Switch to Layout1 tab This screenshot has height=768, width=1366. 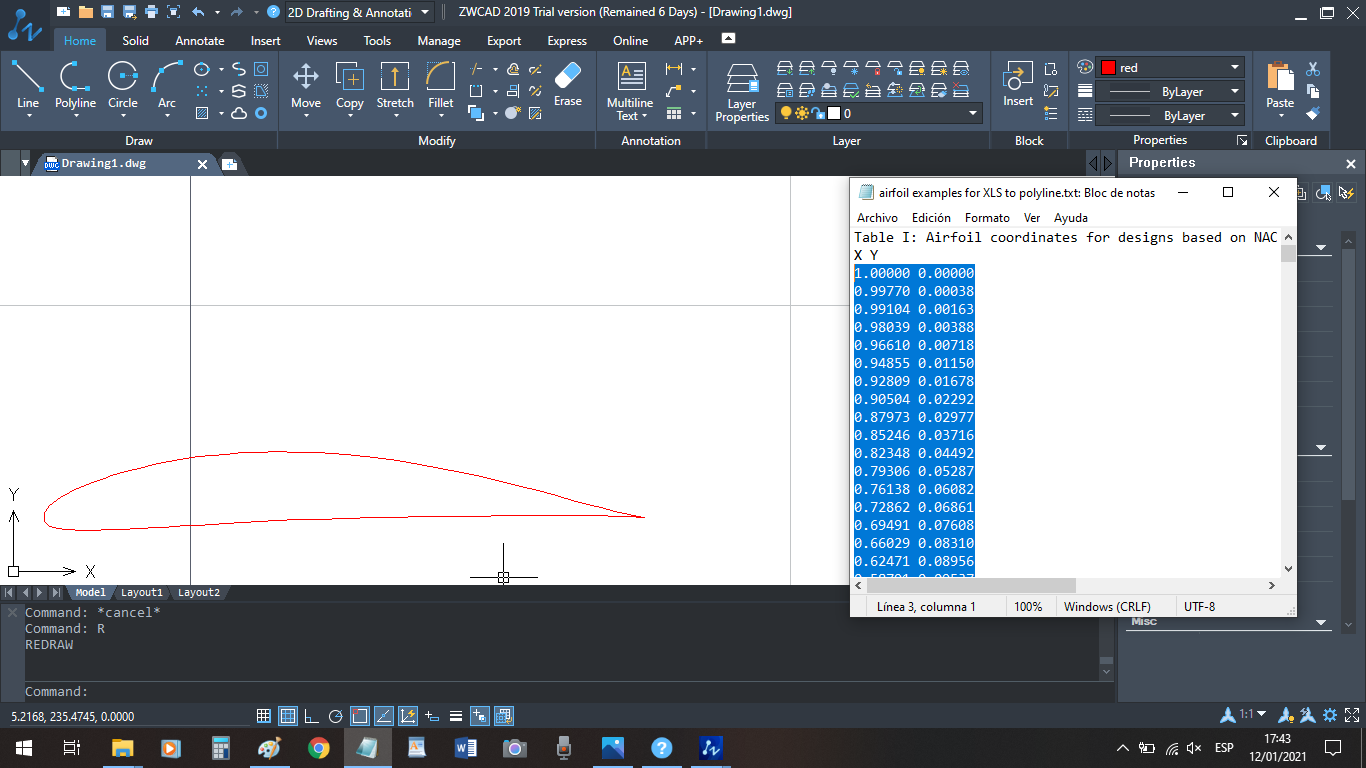click(x=142, y=593)
